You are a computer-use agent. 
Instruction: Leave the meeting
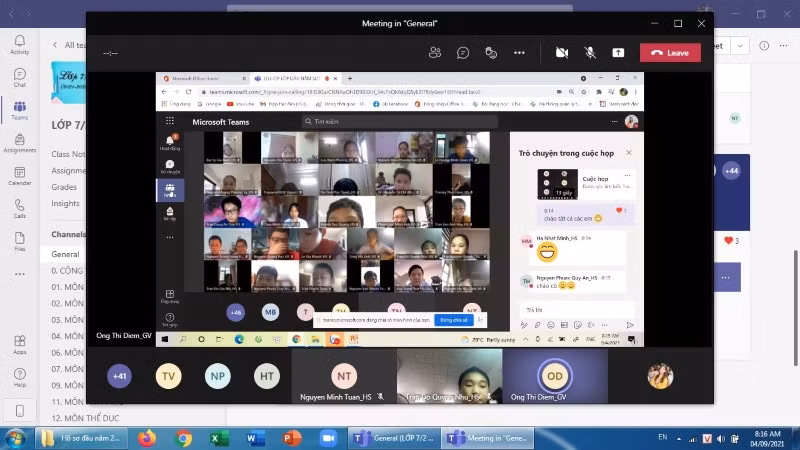[670, 52]
